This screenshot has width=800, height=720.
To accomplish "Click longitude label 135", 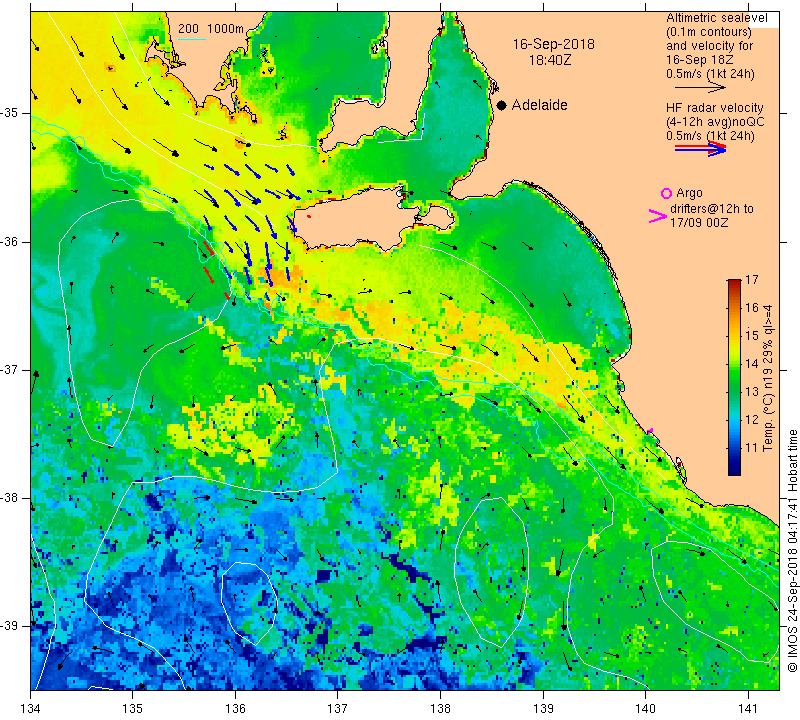I will 133,709.
